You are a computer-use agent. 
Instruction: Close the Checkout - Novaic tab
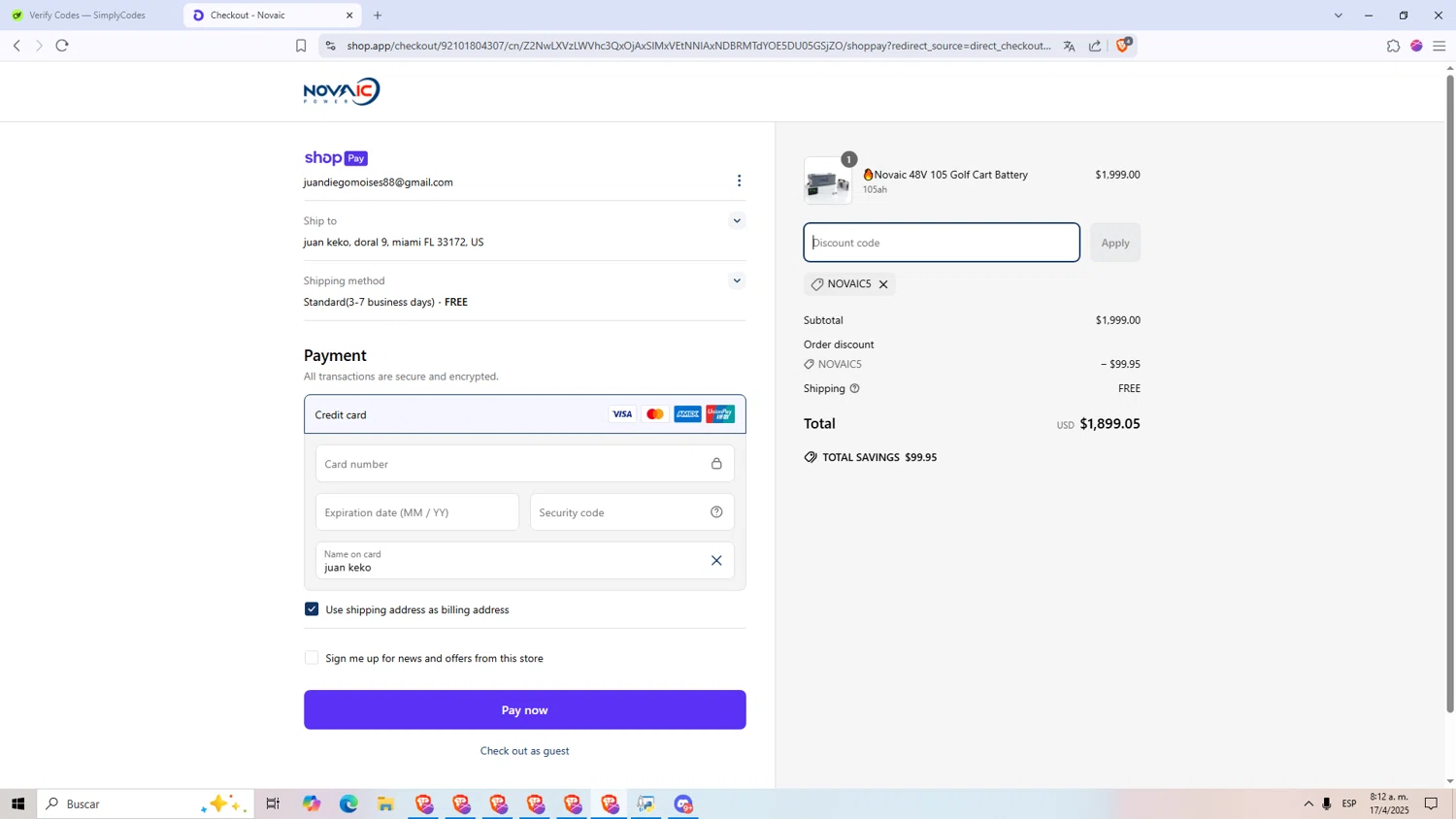coord(349,16)
